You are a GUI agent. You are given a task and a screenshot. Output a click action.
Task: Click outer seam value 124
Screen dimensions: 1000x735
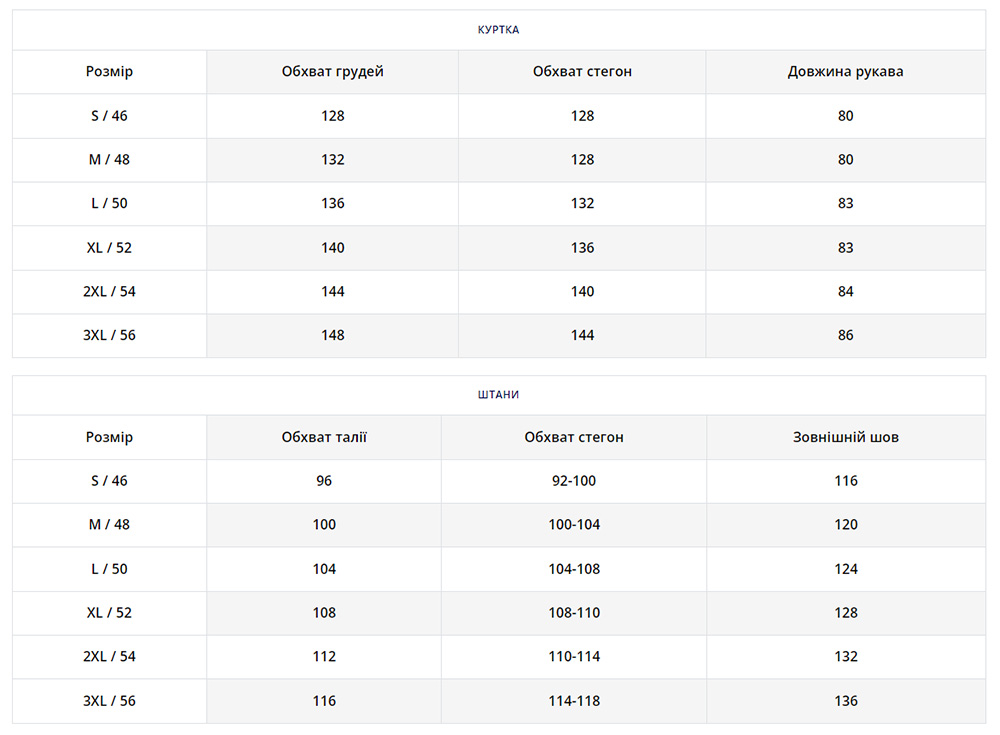(845, 569)
